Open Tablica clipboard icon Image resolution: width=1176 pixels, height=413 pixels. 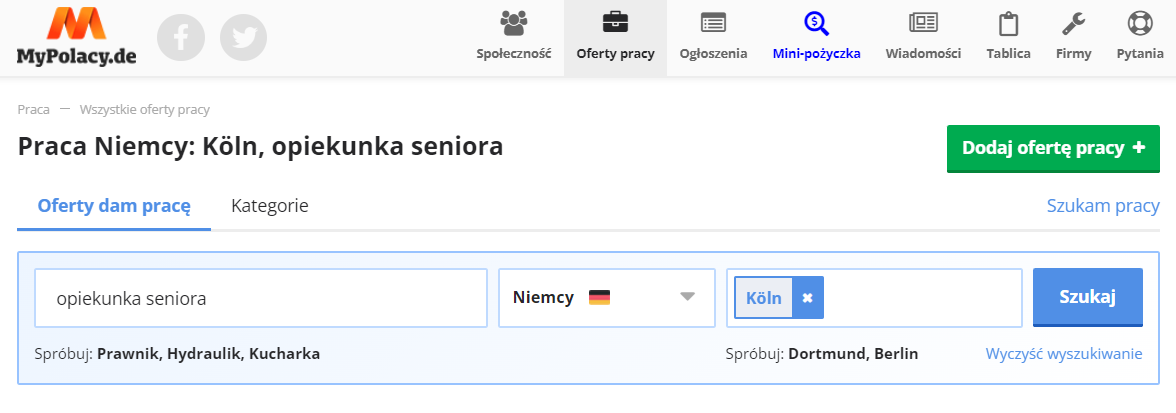[1008, 22]
